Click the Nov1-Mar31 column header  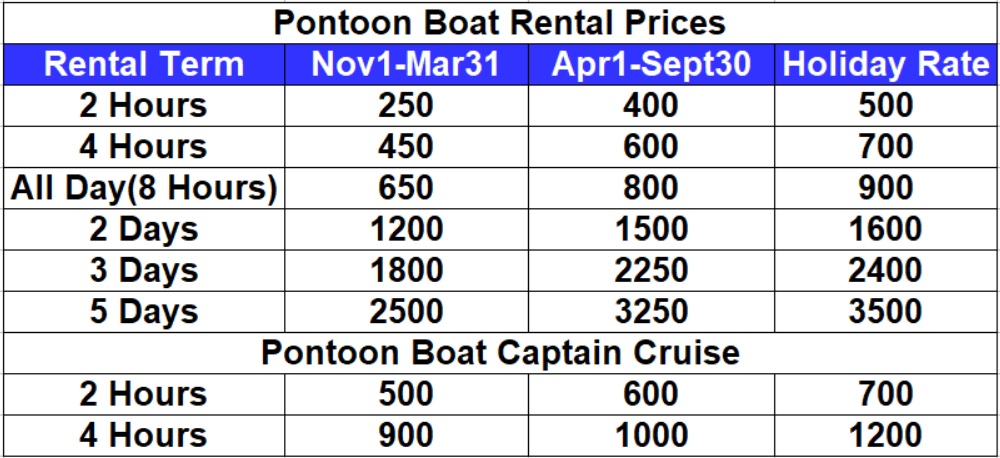pos(406,64)
